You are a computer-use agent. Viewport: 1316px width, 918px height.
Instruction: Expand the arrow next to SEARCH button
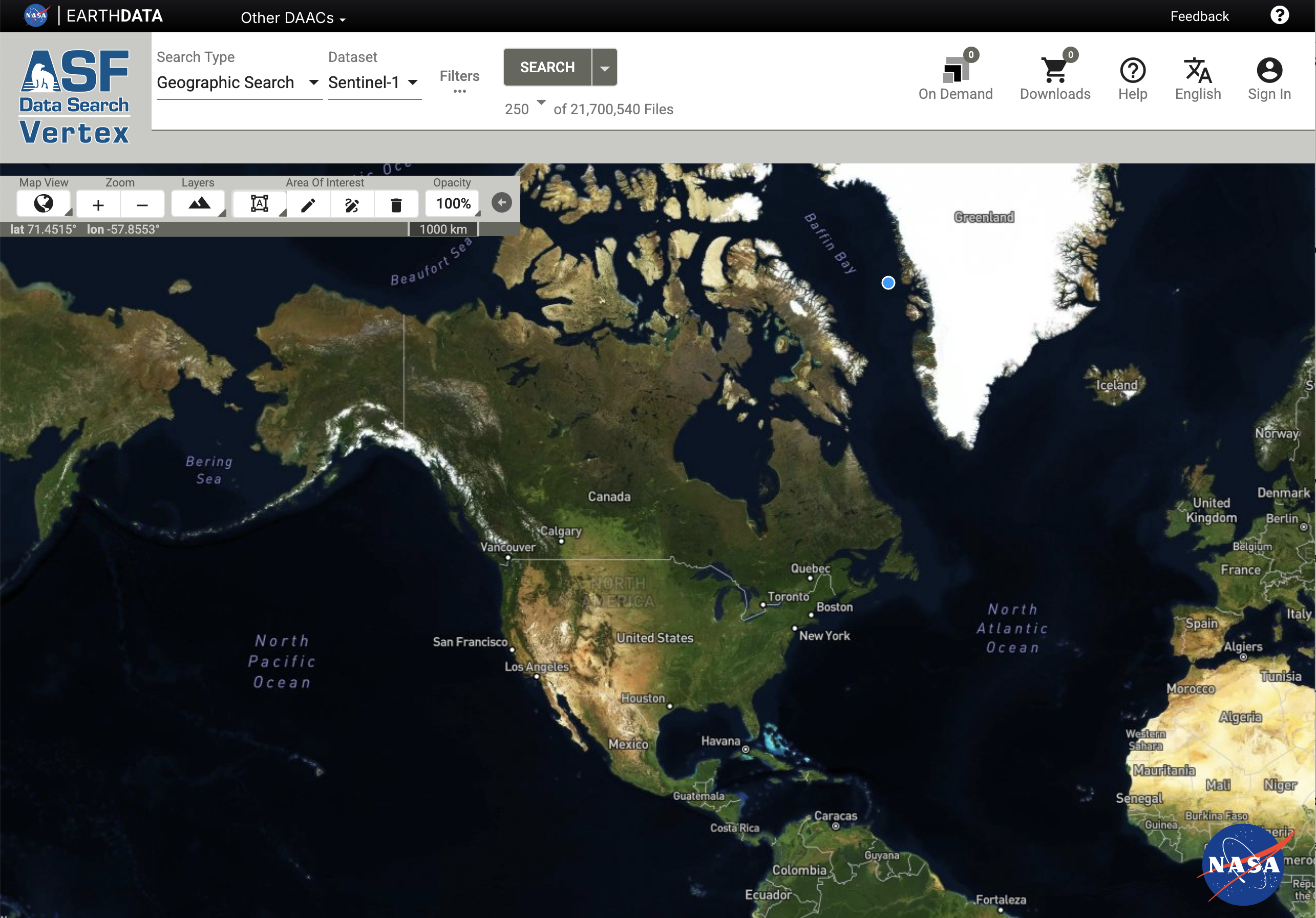tap(605, 68)
